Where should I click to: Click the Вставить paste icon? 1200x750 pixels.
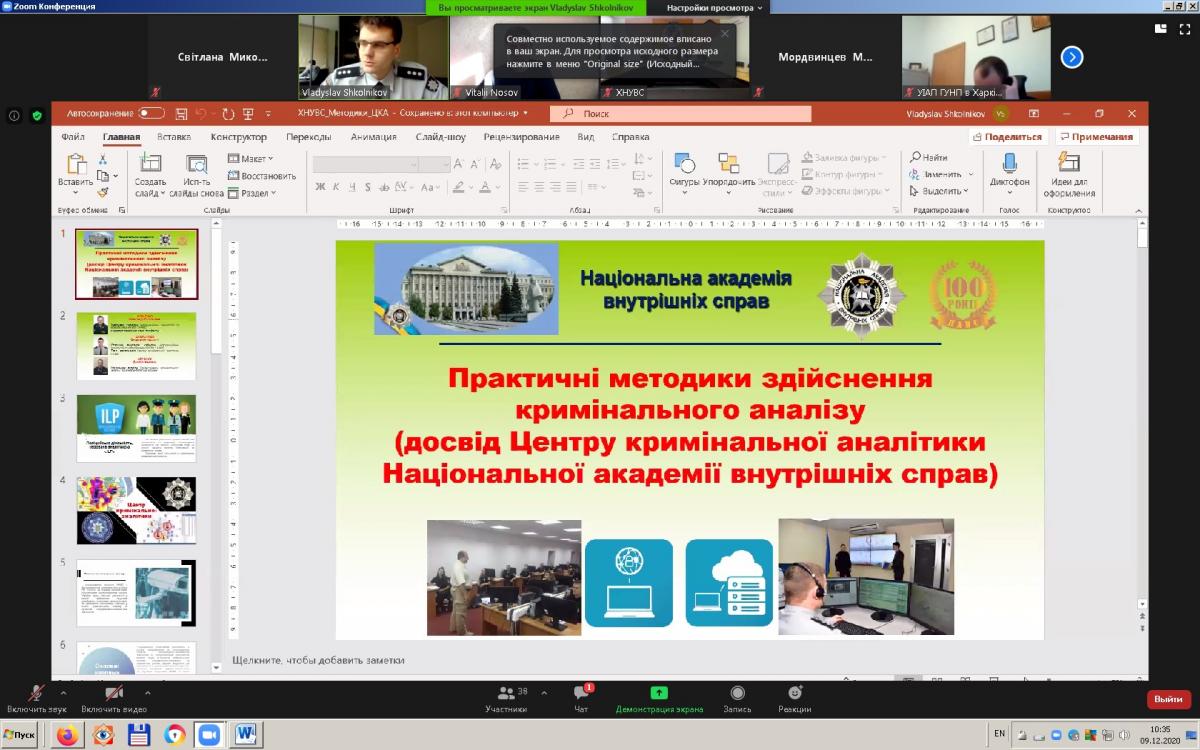tap(76, 164)
